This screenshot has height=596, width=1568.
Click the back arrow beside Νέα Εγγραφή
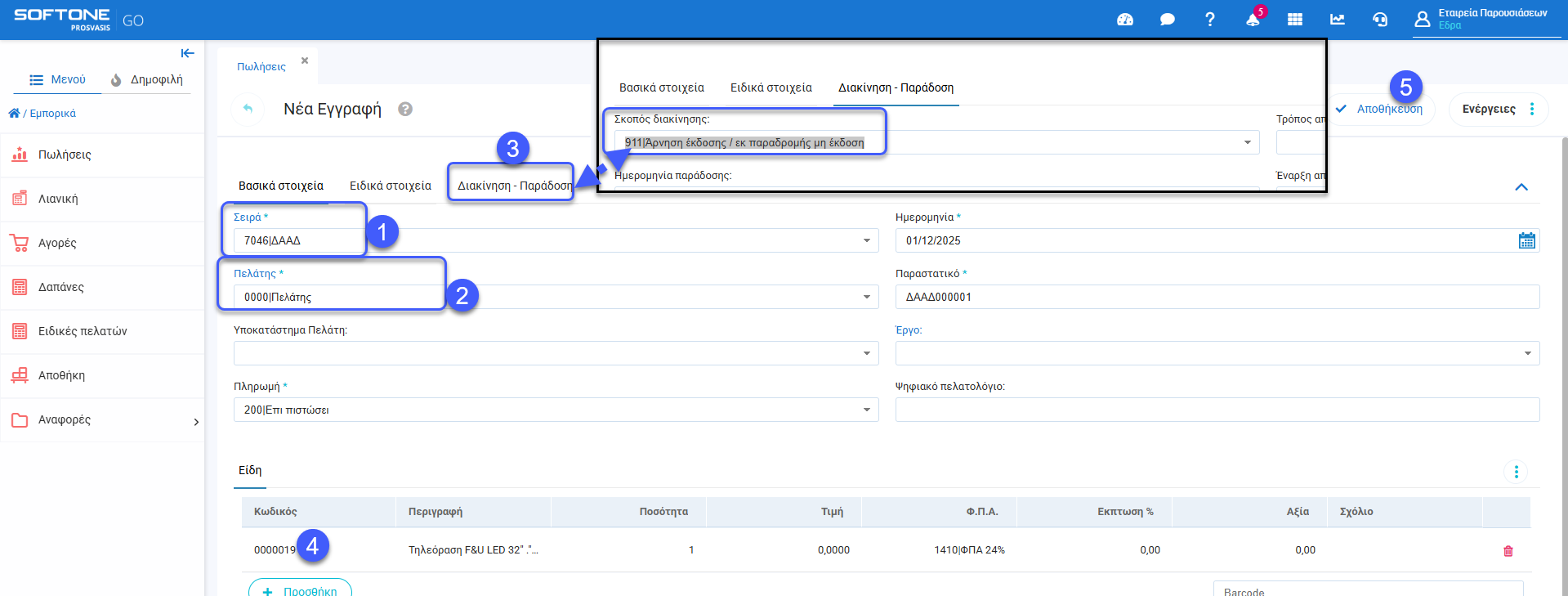248,109
